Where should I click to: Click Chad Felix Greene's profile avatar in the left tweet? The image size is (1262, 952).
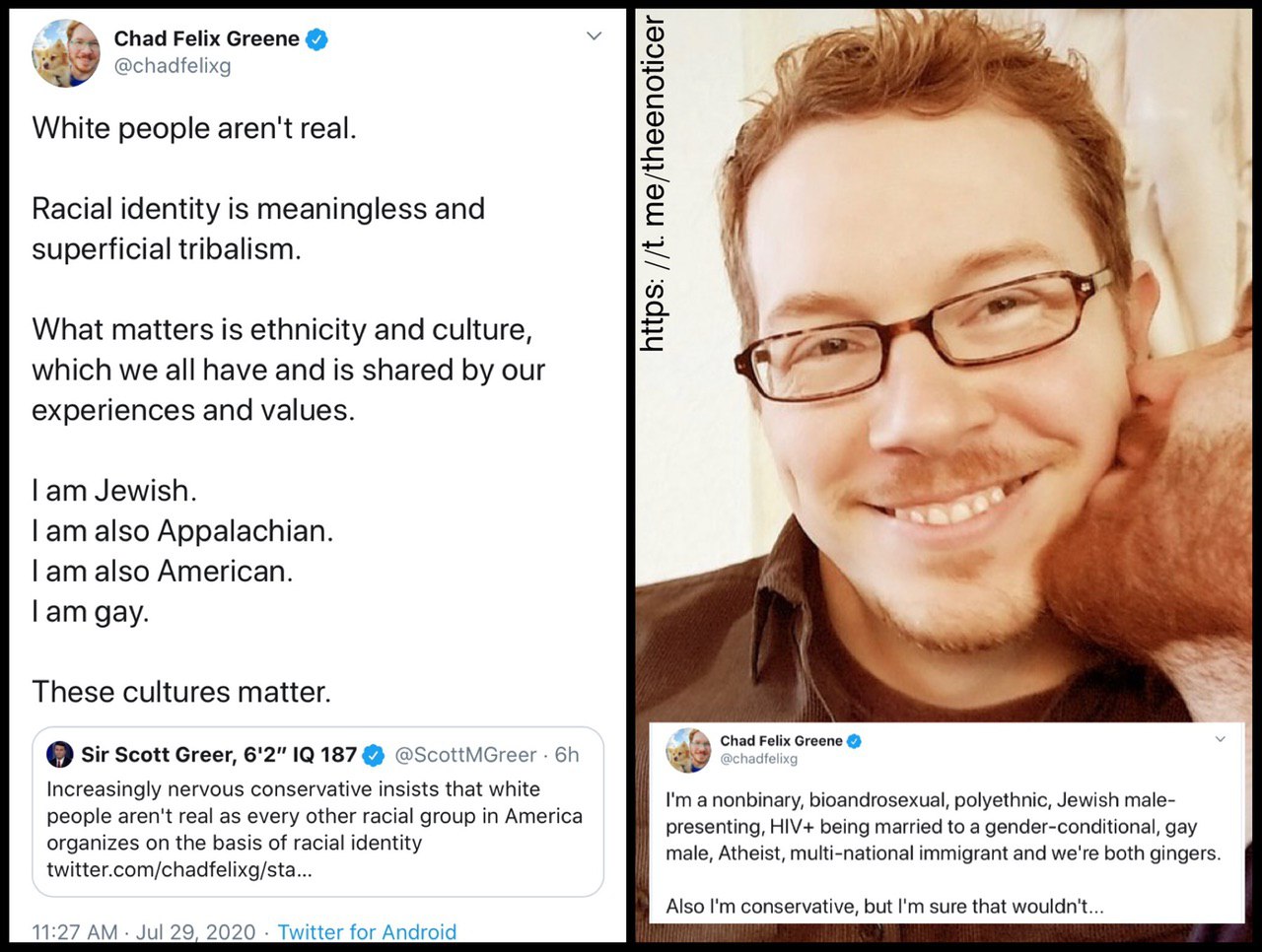tap(66, 53)
